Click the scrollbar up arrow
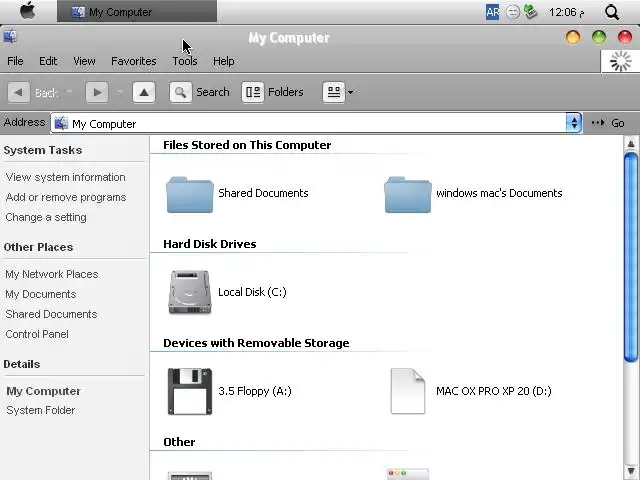This screenshot has width=640, height=480. point(631,144)
